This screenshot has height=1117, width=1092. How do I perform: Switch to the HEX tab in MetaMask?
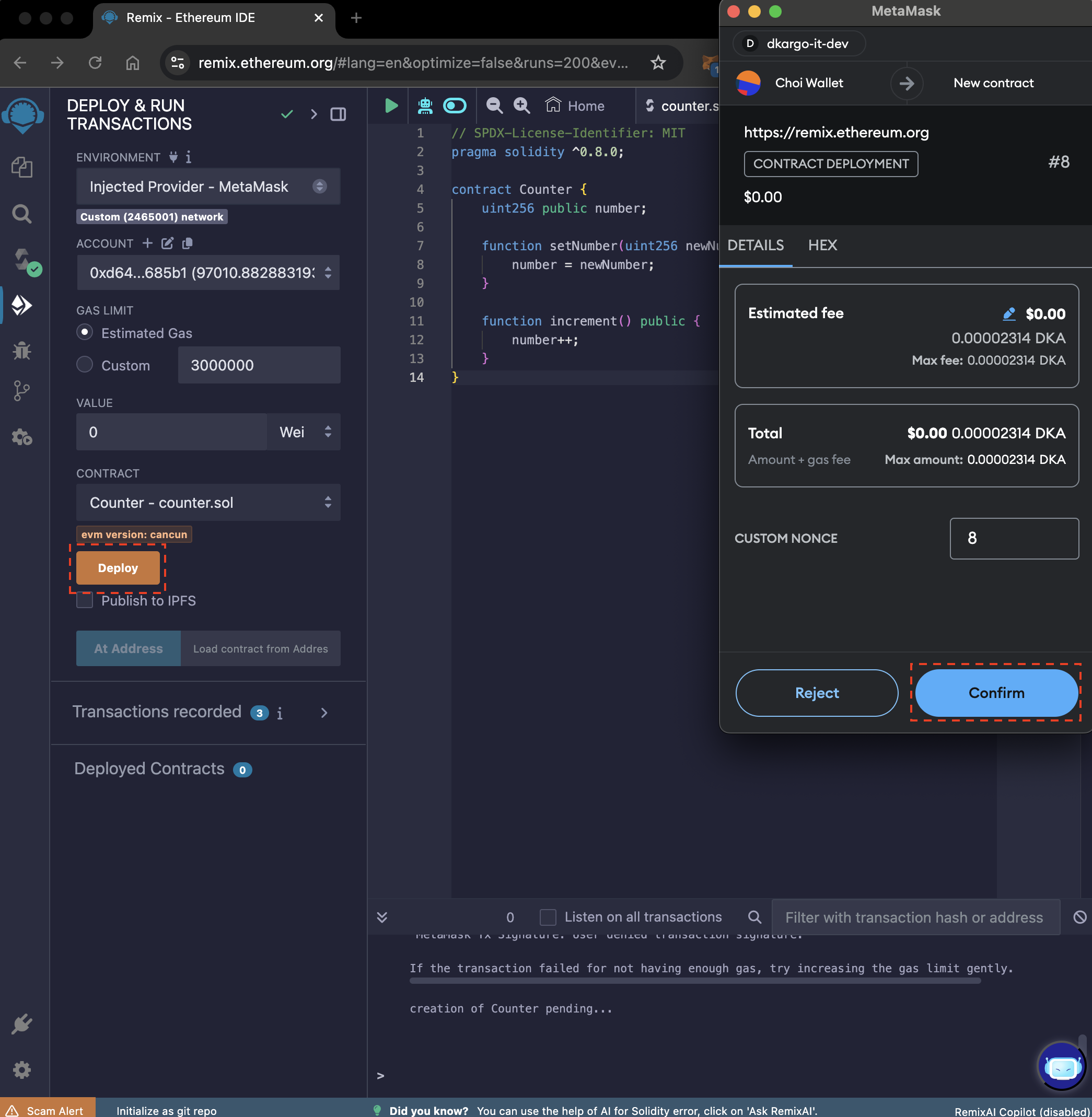822,246
